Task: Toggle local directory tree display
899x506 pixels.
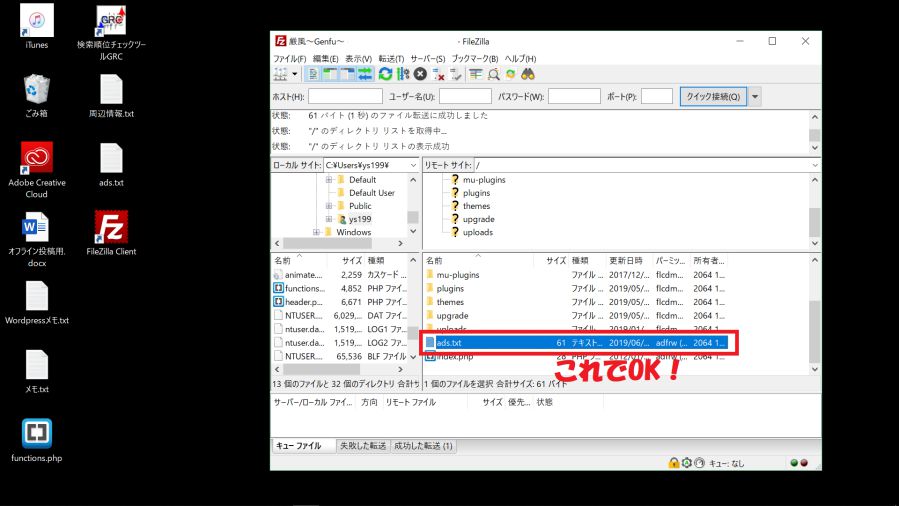Action: coord(330,74)
